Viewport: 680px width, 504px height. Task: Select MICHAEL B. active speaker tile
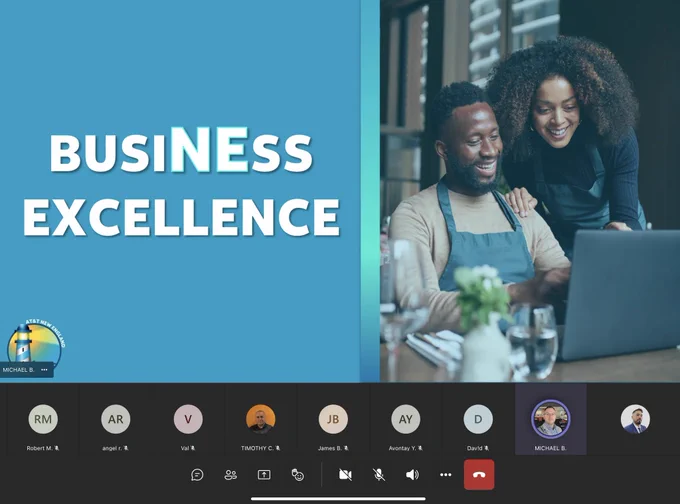(551, 419)
